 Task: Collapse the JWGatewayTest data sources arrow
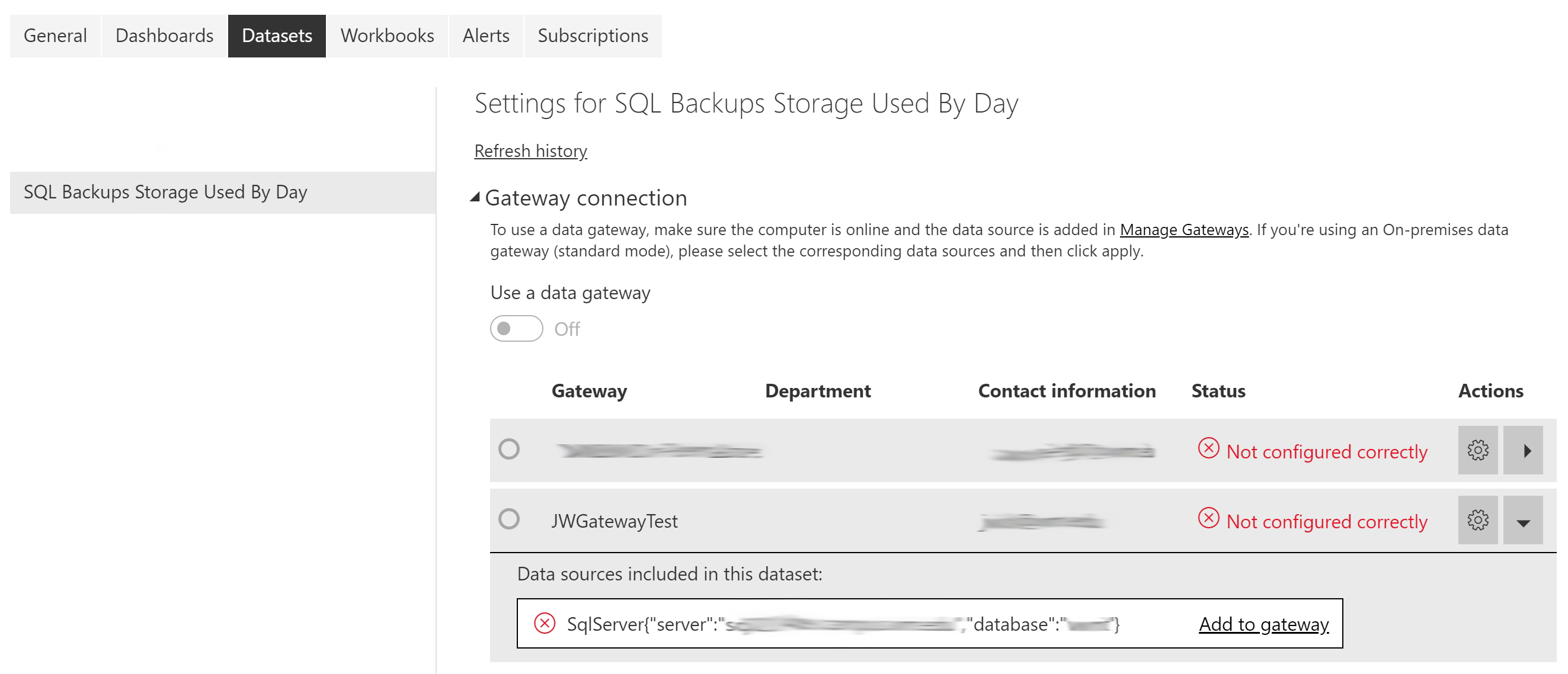pyautogui.click(x=1522, y=521)
